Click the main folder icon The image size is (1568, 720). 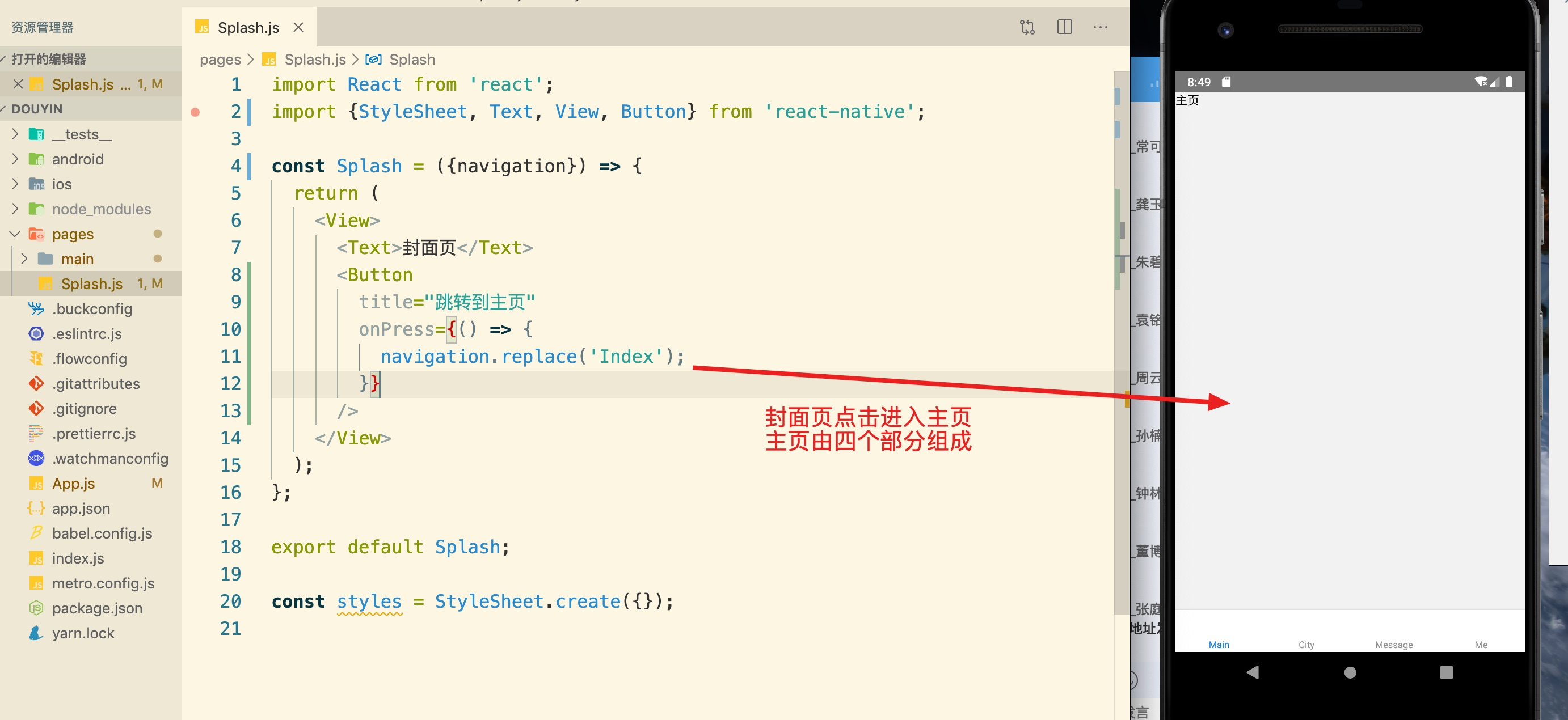tap(45, 259)
